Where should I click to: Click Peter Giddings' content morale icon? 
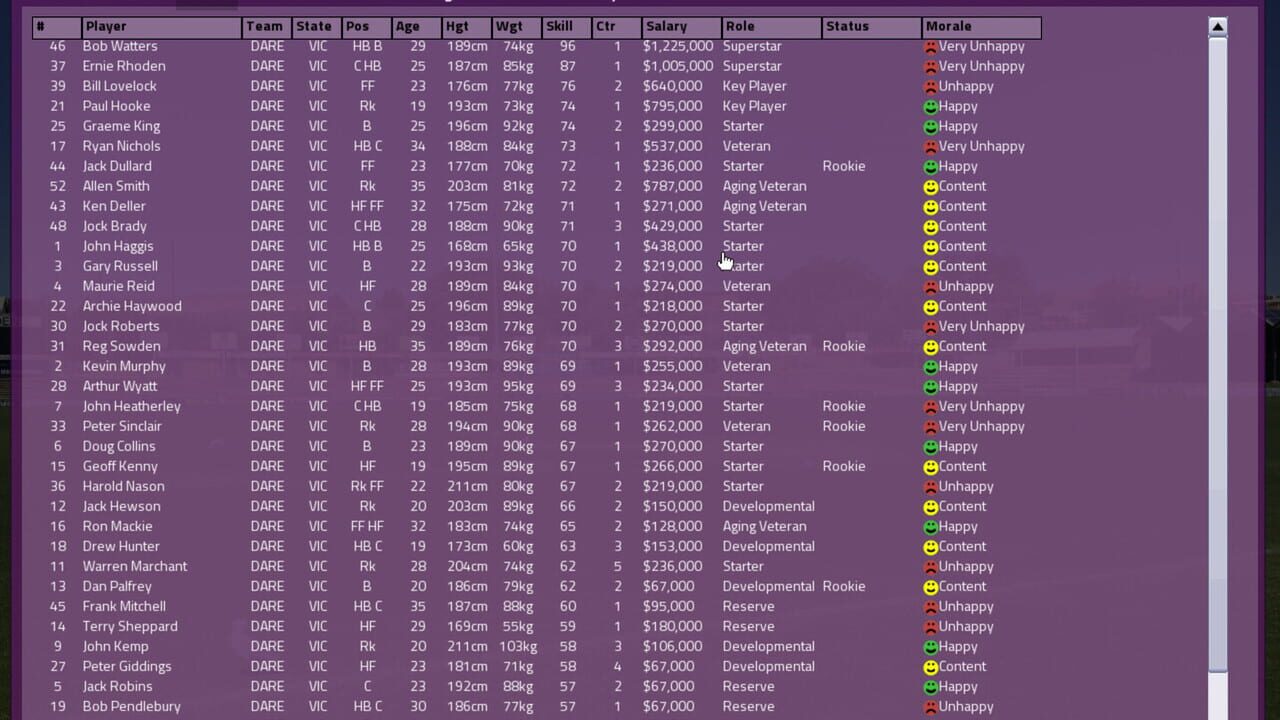(x=931, y=666)
